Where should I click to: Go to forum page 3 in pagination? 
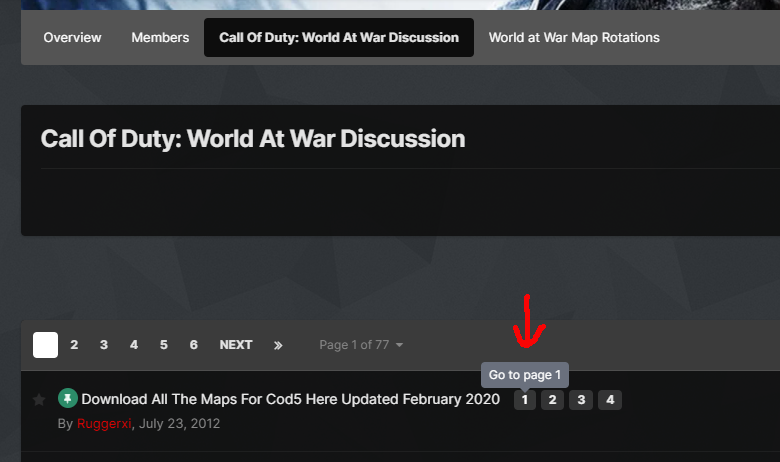pyautogui.click(x=104, y=345)
